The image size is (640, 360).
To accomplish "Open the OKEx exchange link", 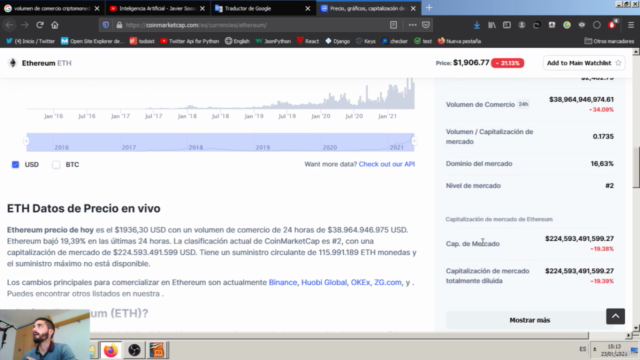I will tap(360, 282).
